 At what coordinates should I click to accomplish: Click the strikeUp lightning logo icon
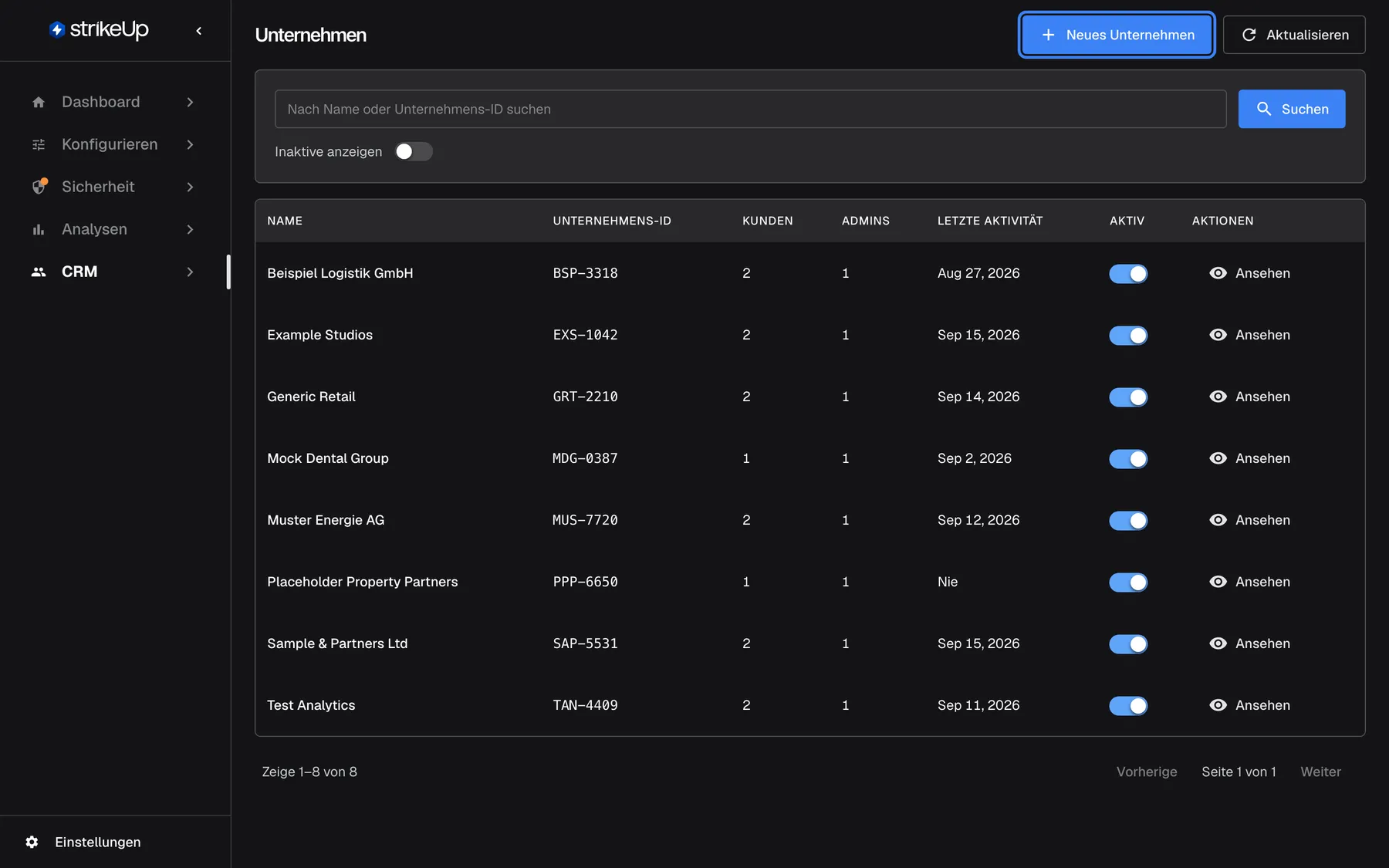point(57,30)
